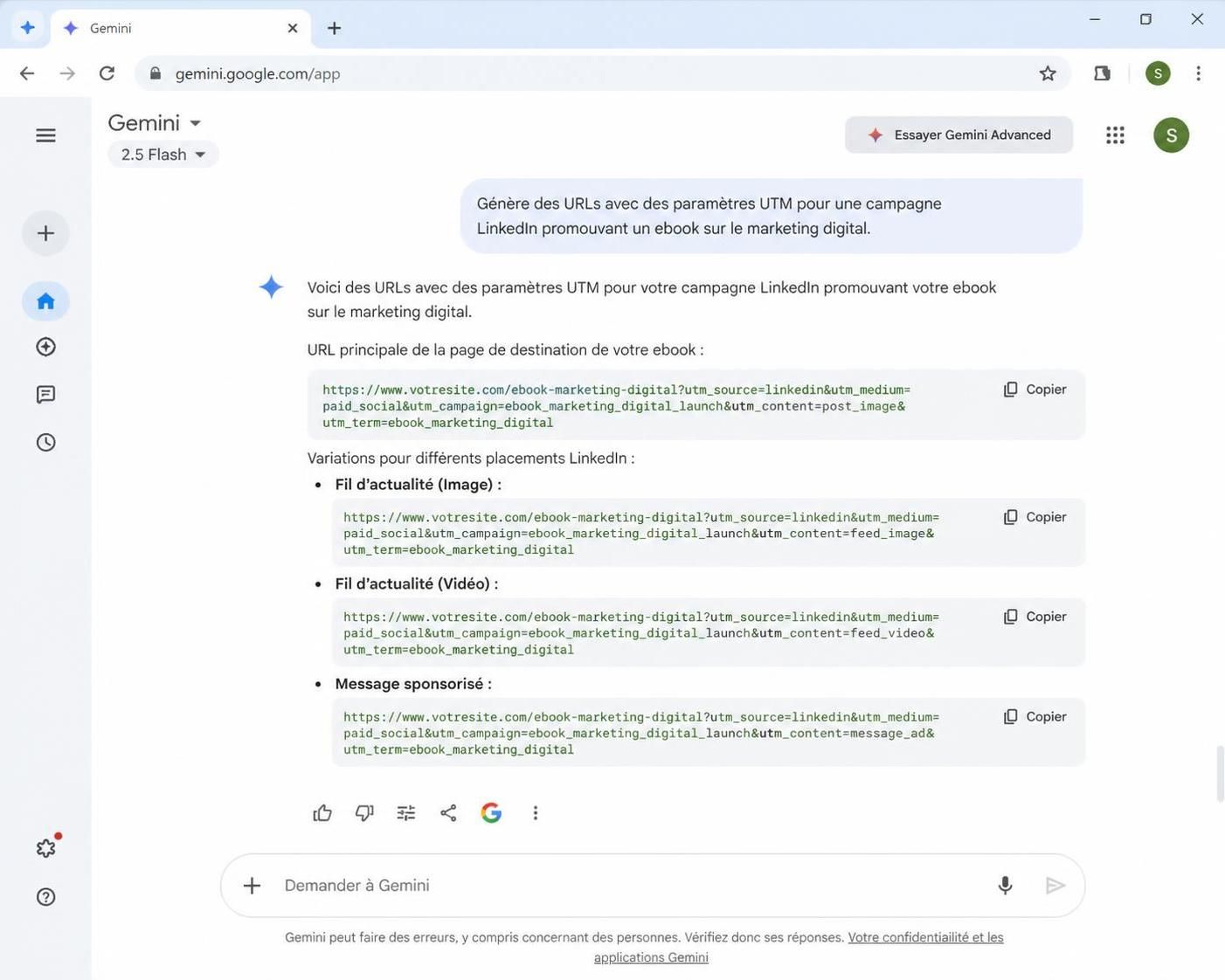Open the Gems explore sidebar icon
The image size is (1225, 980).
click(45, 347)
